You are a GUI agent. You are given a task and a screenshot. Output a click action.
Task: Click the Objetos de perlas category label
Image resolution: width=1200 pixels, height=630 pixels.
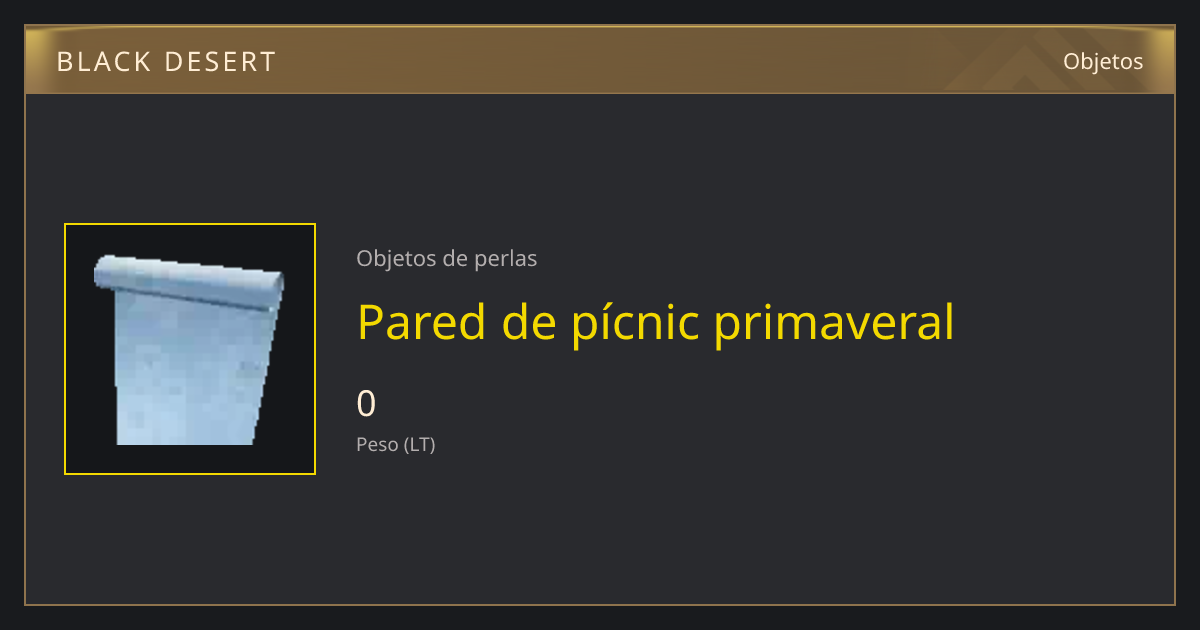pyautogui.click(x=447, y=258)
